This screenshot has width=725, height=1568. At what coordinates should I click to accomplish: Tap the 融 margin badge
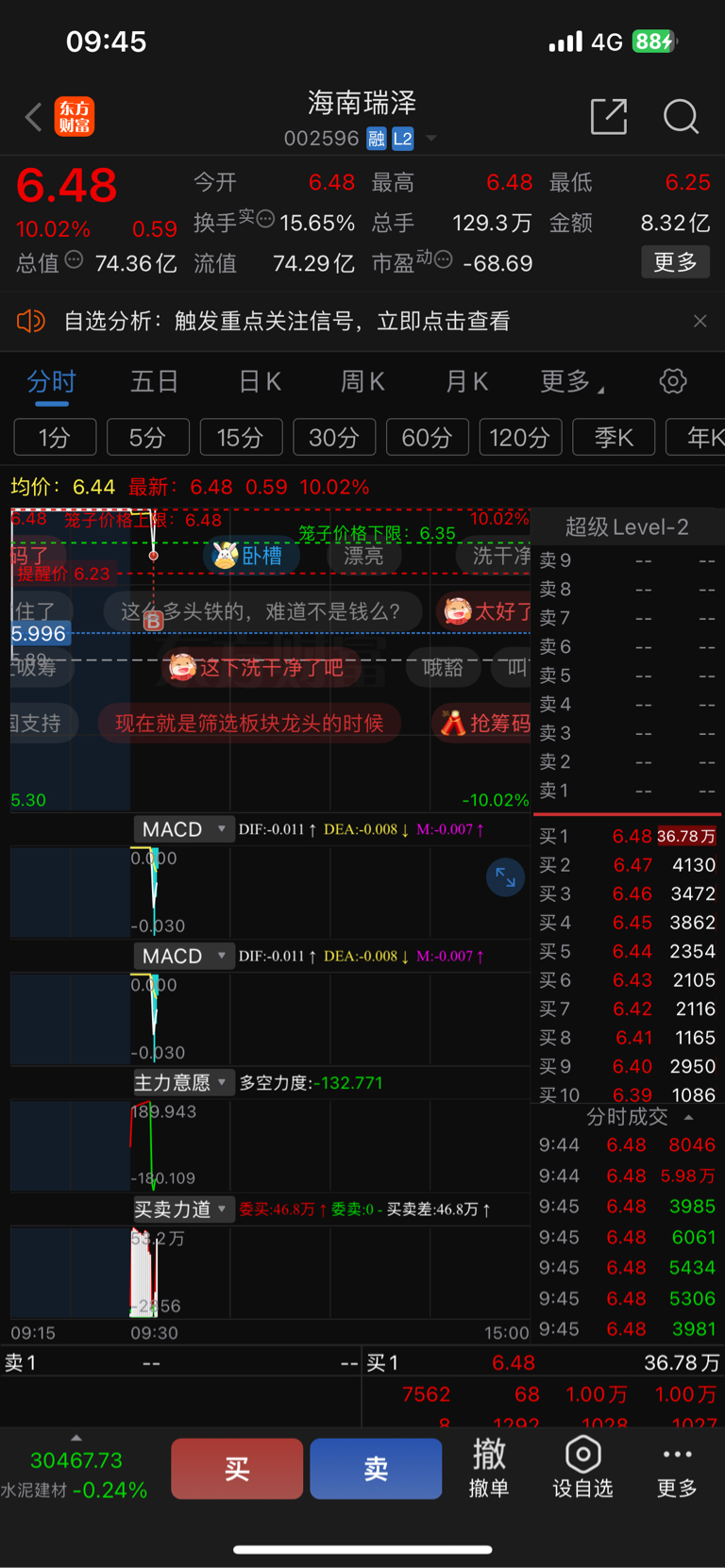(x=377, y=139)
